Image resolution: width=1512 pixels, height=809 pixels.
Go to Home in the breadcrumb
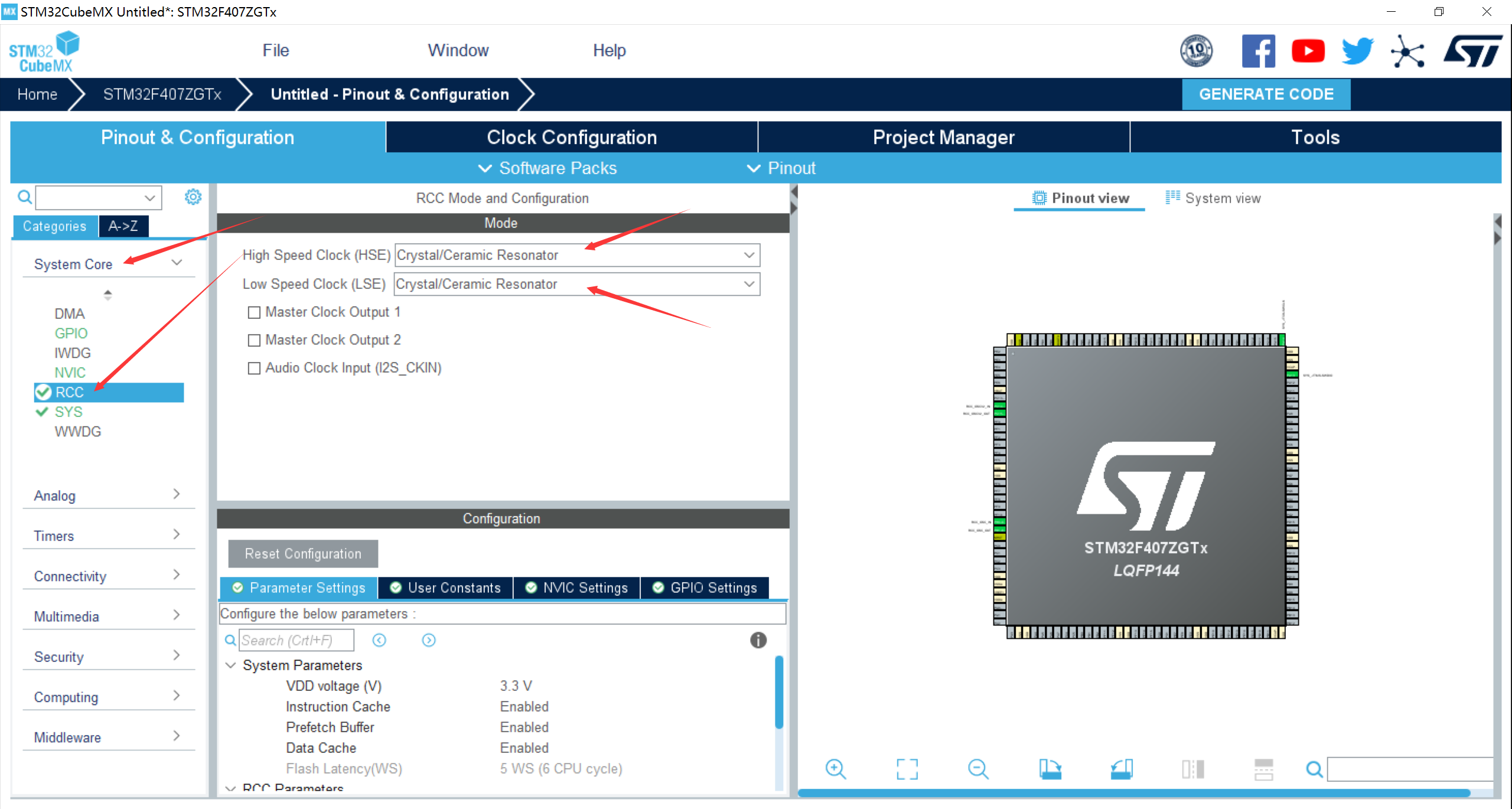click(37, 94)
